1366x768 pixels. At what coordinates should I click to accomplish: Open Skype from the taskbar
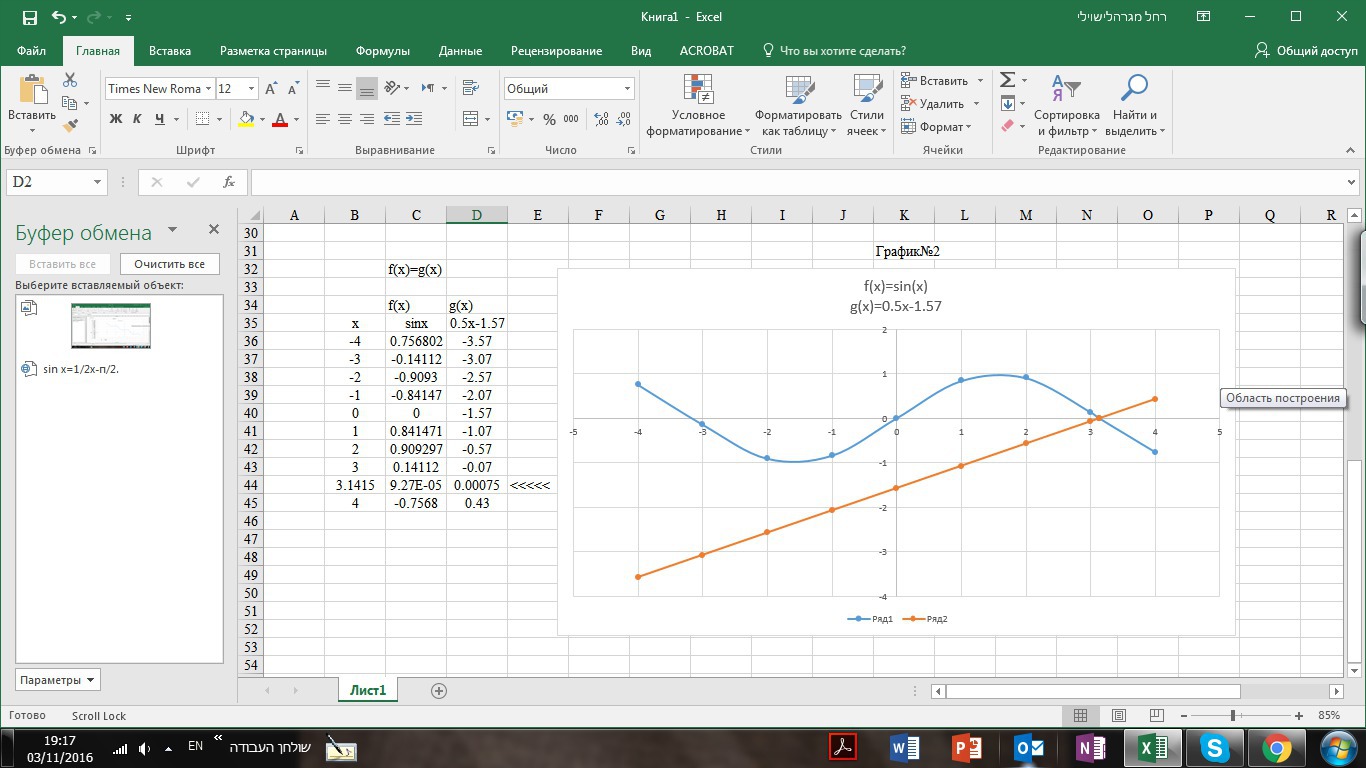(x=1214, y=747)
